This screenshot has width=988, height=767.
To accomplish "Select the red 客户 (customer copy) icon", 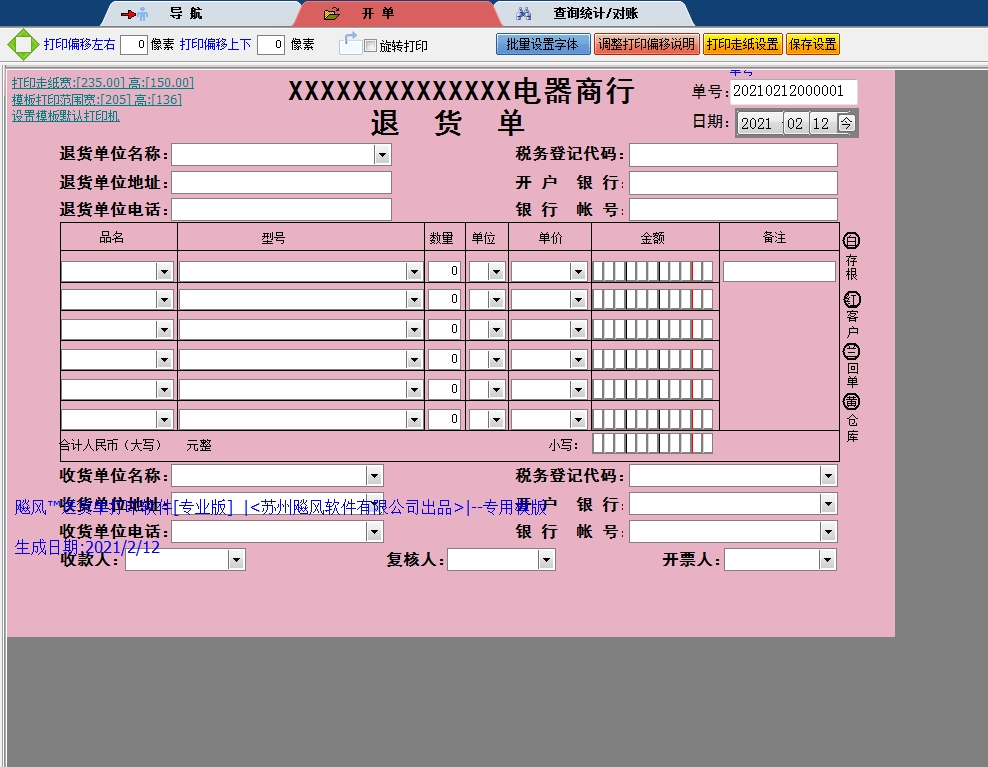I will point(850,298).
